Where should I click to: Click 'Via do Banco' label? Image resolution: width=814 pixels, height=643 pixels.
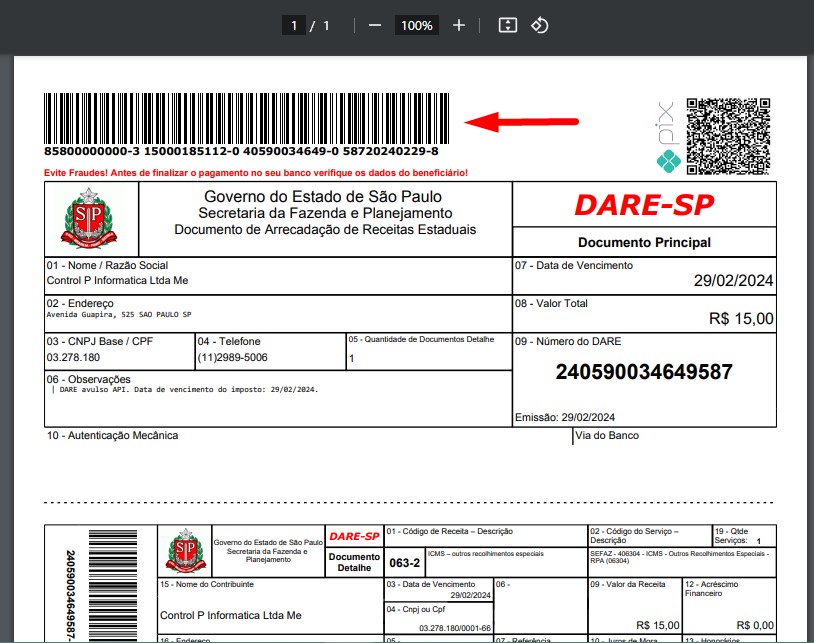tap(607, 435)
